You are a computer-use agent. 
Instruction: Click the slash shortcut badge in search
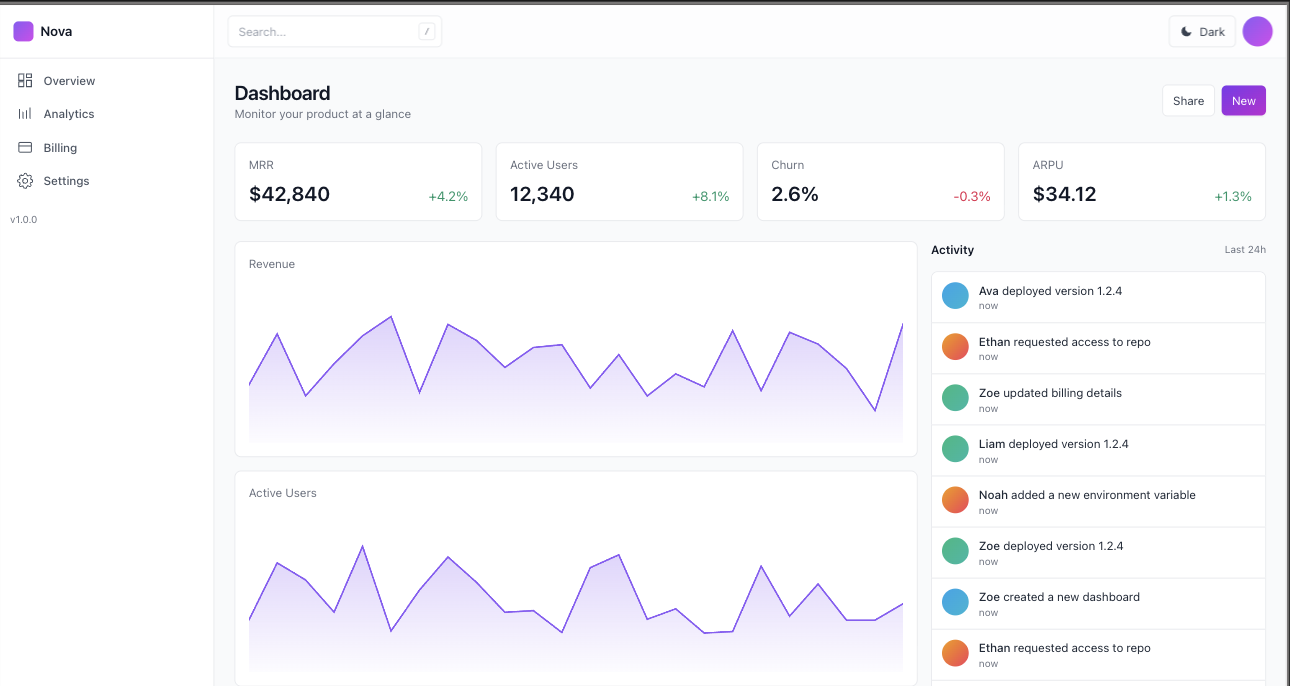click(x=427, y=32)
